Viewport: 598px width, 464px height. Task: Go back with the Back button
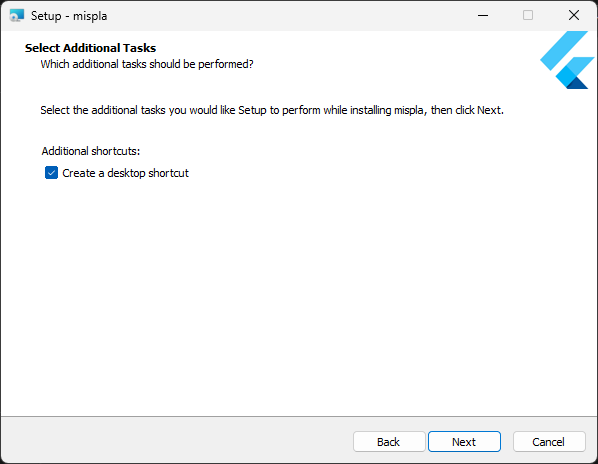pos(389,442)
